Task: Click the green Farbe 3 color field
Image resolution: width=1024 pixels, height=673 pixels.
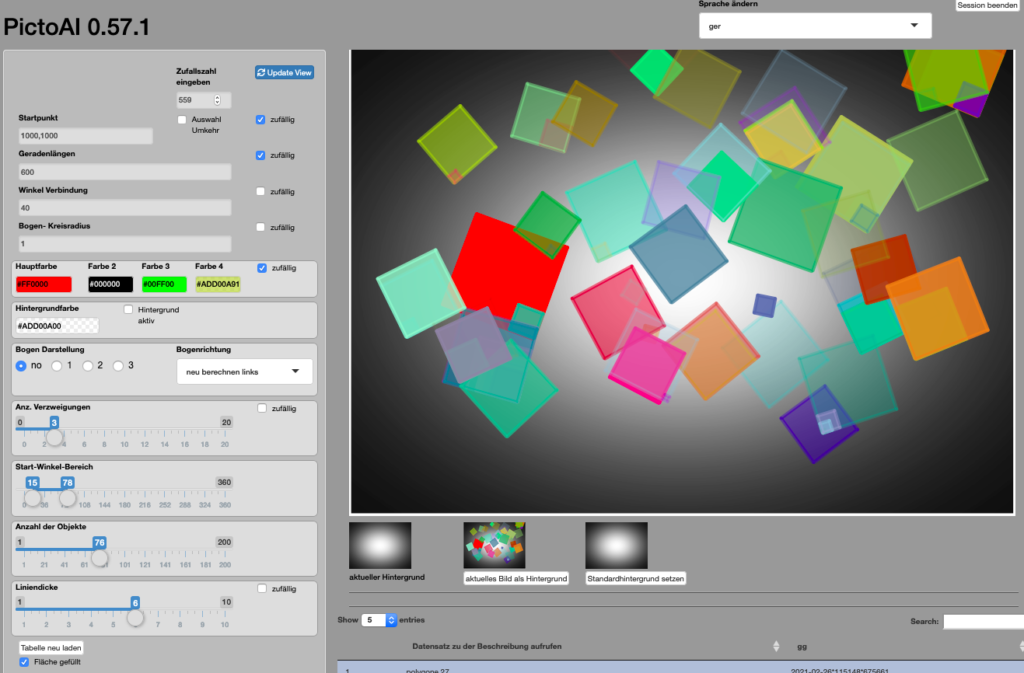Action: [x=164, y=284]
